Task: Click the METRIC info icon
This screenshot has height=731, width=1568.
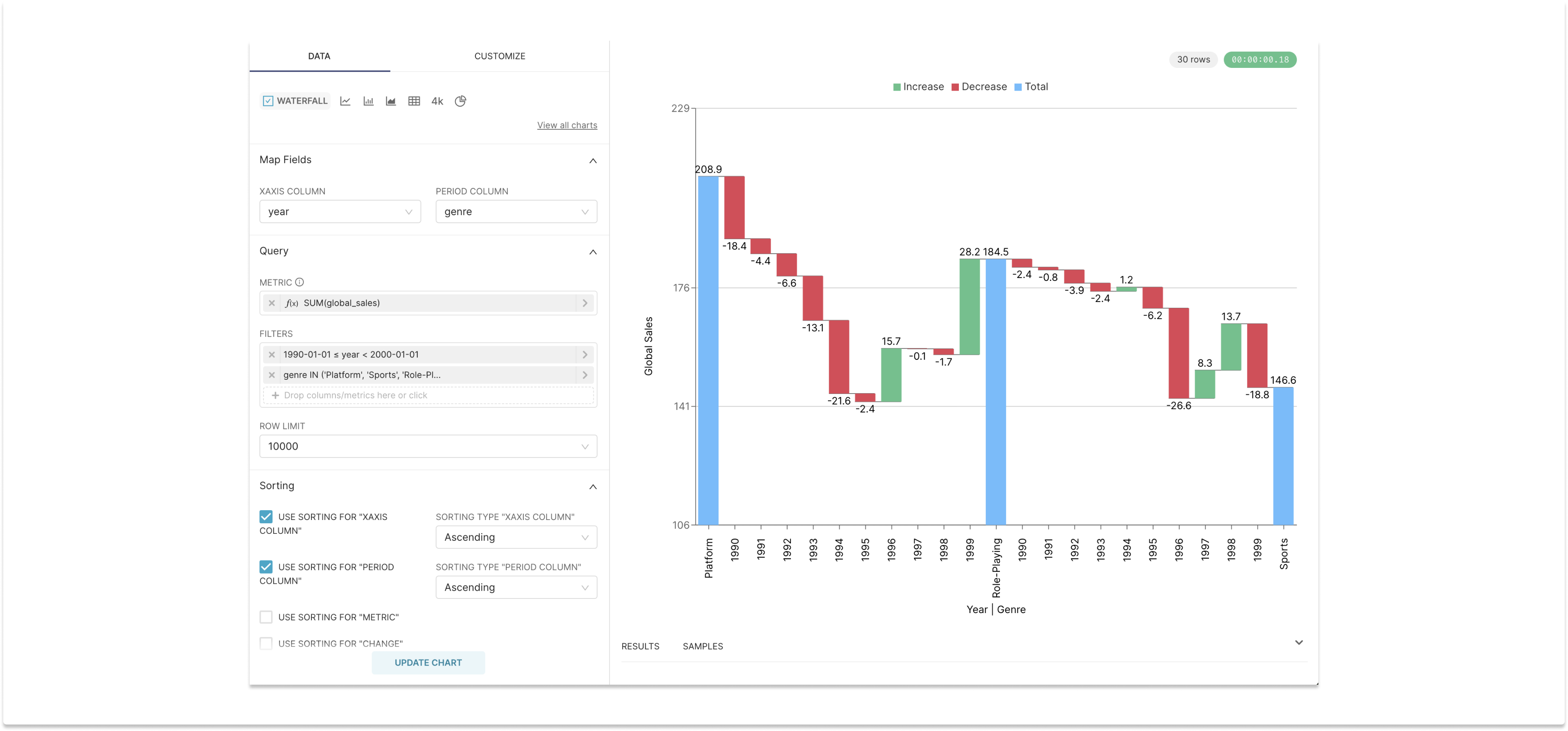Action: [x=299, y=283]
